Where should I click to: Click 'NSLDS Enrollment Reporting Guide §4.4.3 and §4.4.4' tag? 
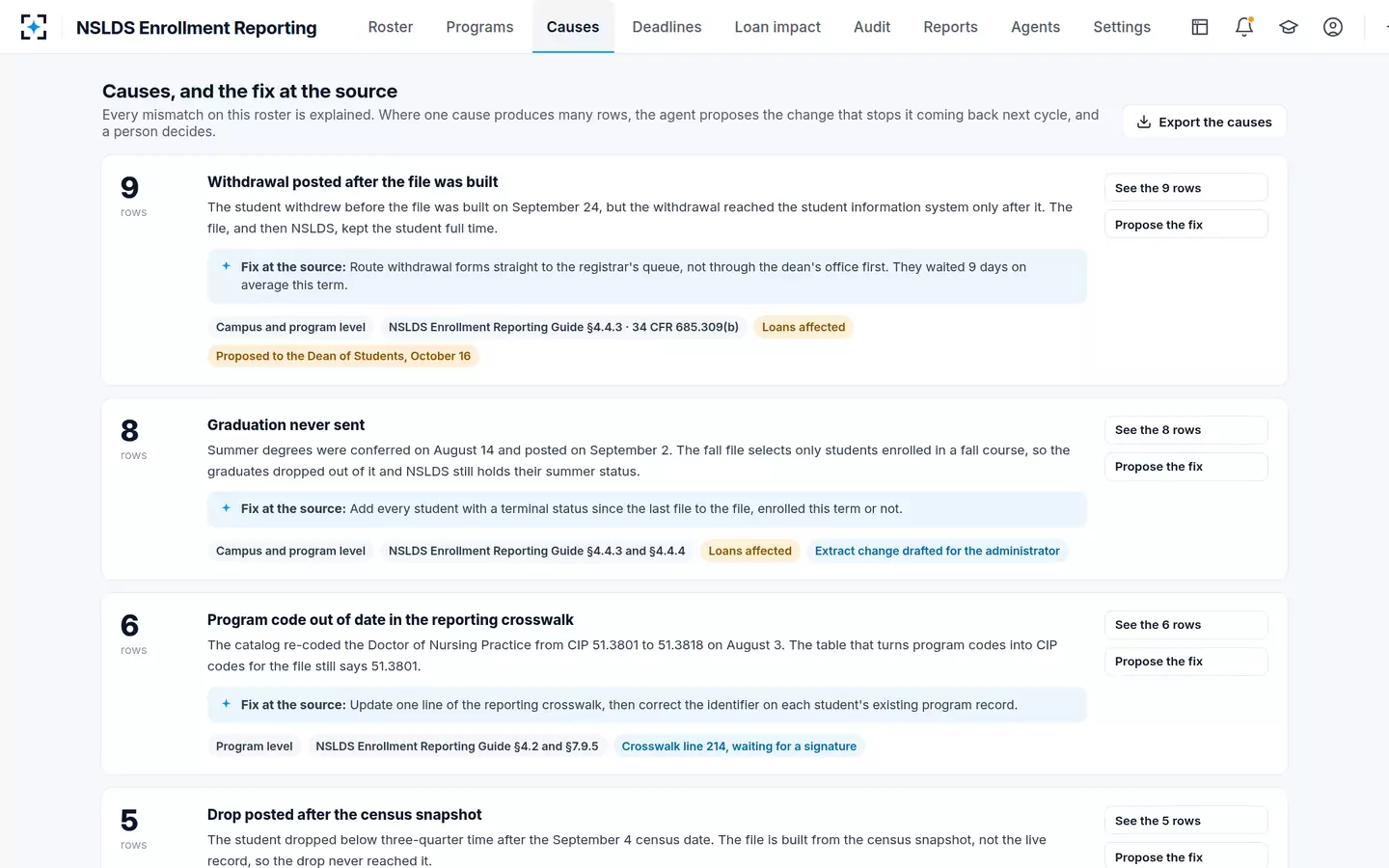536,551
